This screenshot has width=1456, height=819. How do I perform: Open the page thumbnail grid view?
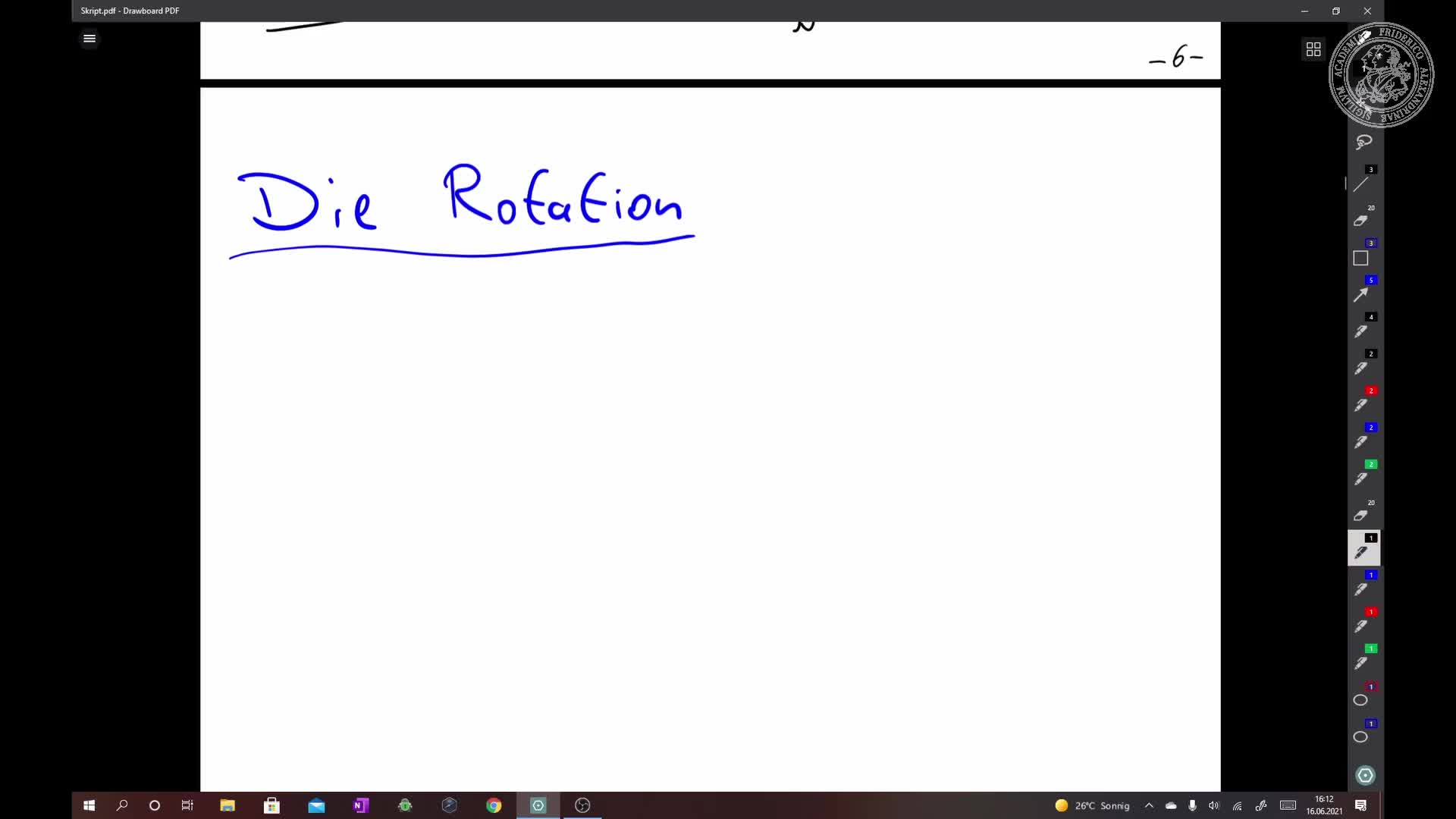[x=1313, y=49]
